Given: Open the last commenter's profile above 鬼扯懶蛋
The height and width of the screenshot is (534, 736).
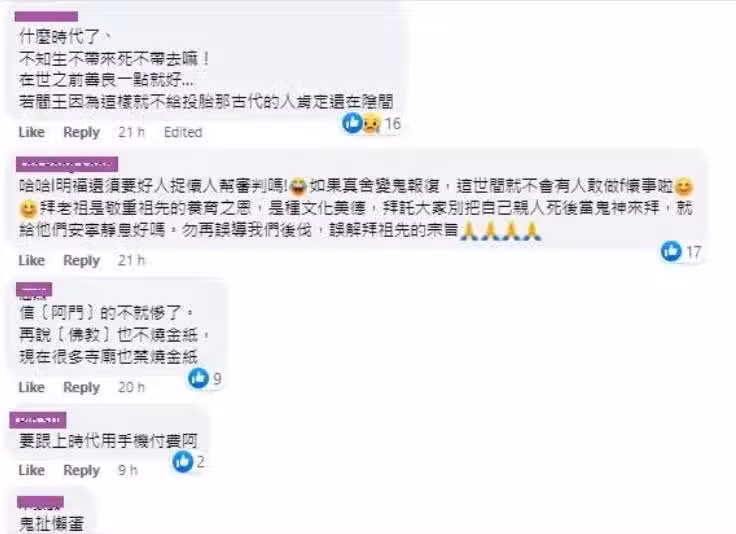Looking at the screenshot, I should click(41, 503).
